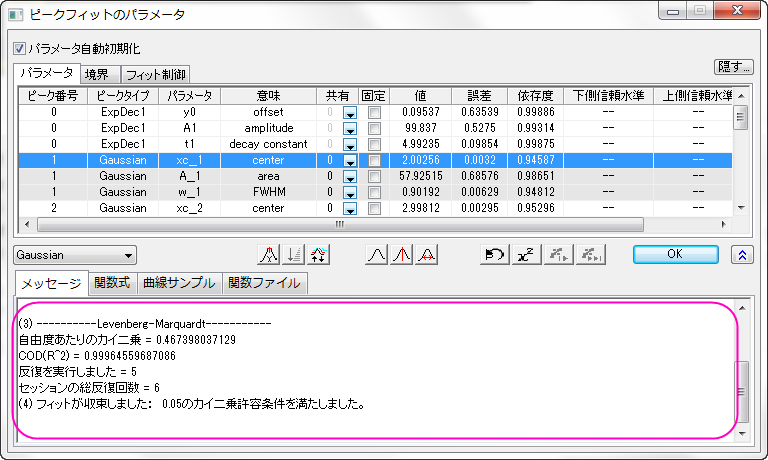This screenshot has width=768, height=460.
Task: Click the peak center red line icon
Action: [402, 255]
